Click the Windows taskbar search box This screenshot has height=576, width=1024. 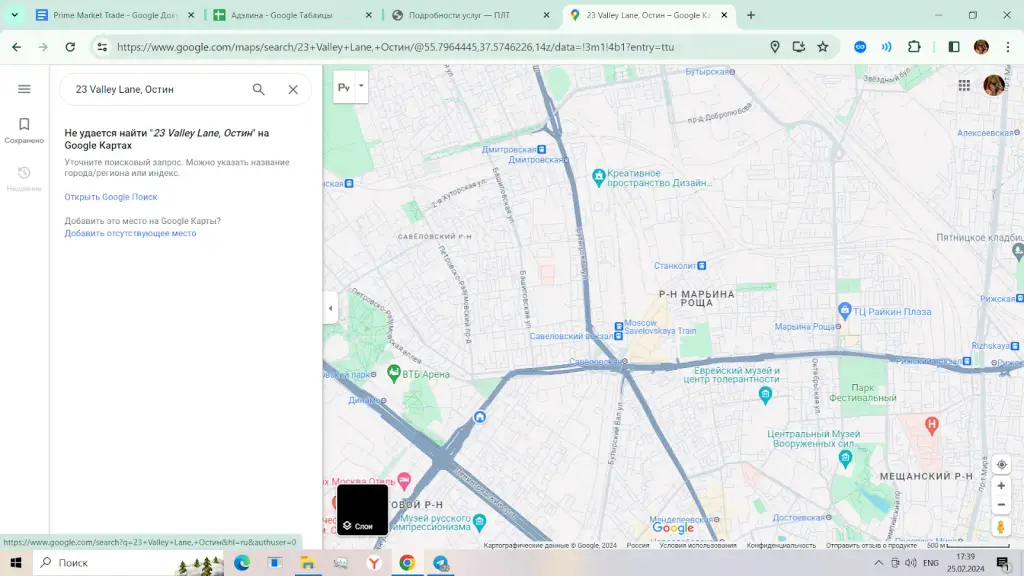129,562
